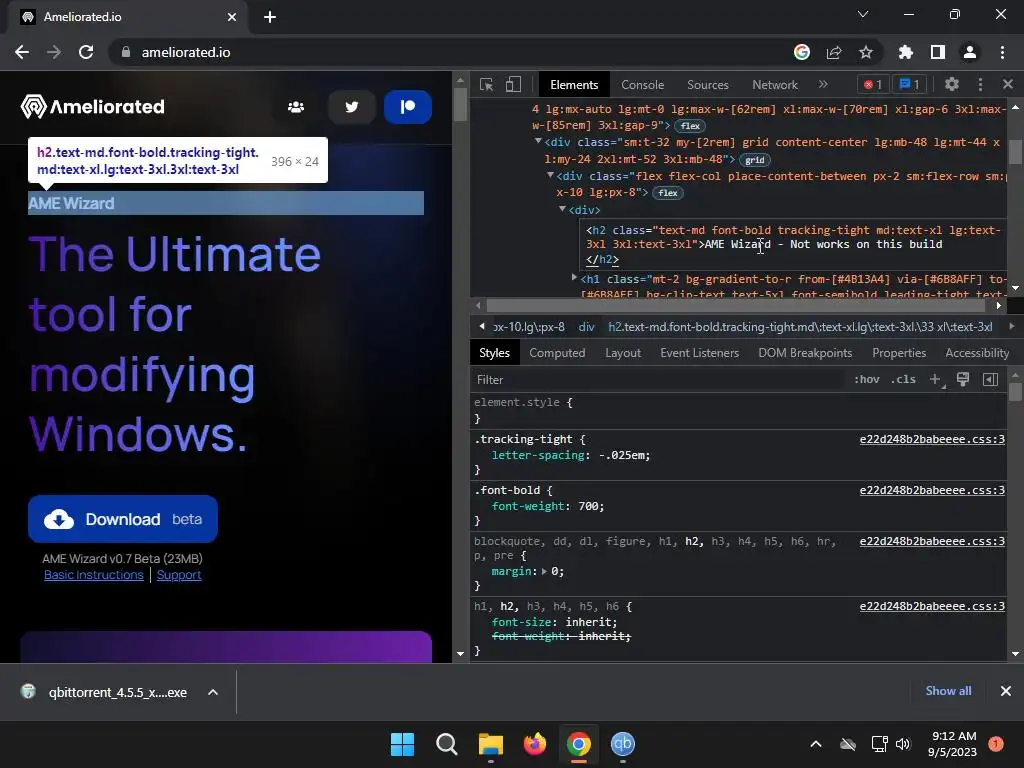Select the inspect element picker tool
The width and height of the screenshot is (1024, 768).
click(x=487, y=84)
